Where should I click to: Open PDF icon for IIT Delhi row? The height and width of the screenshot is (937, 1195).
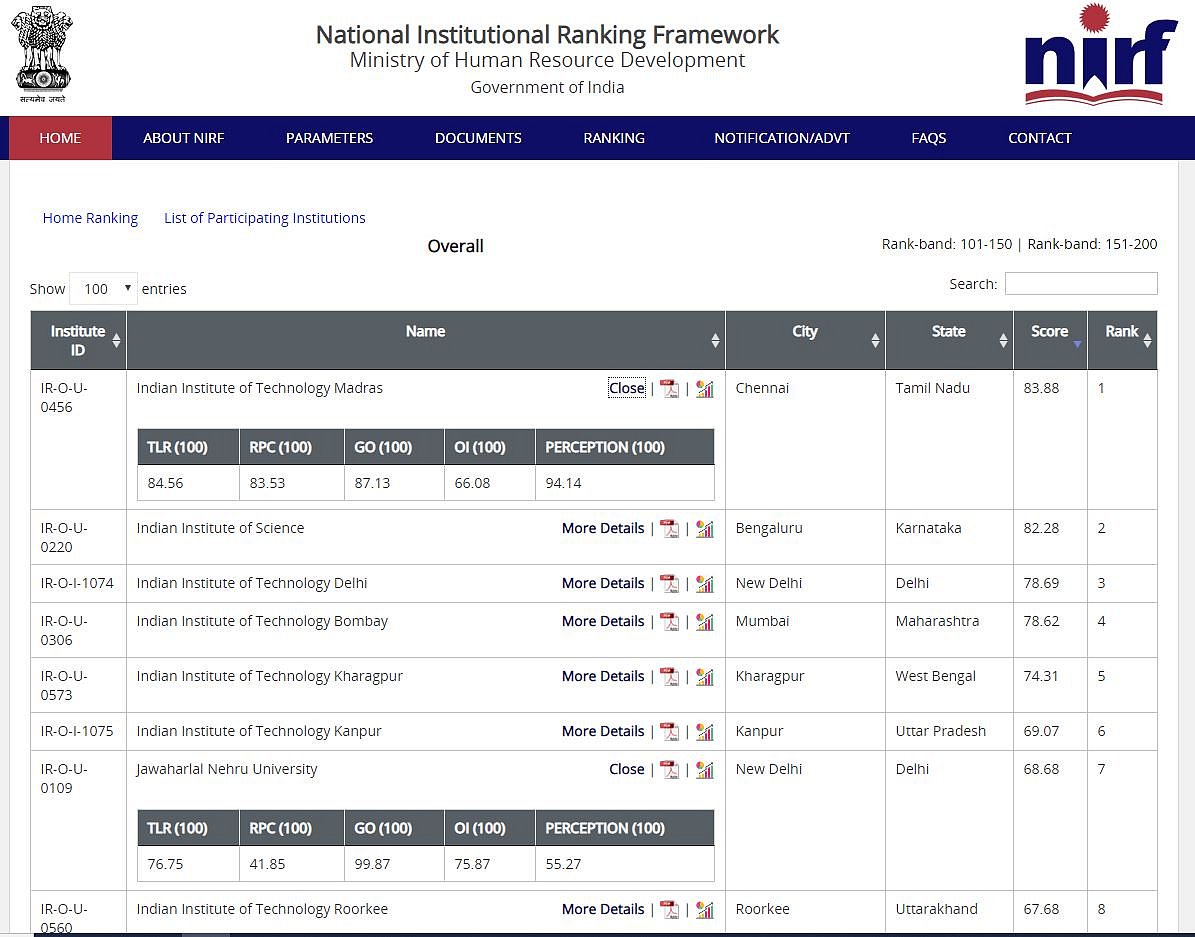click(669, 584)
